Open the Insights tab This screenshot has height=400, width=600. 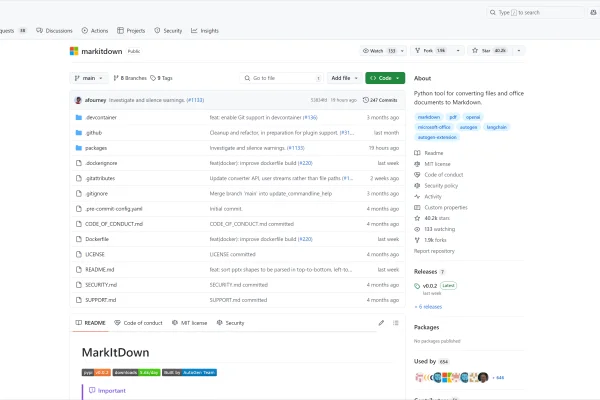coord(205,31)
